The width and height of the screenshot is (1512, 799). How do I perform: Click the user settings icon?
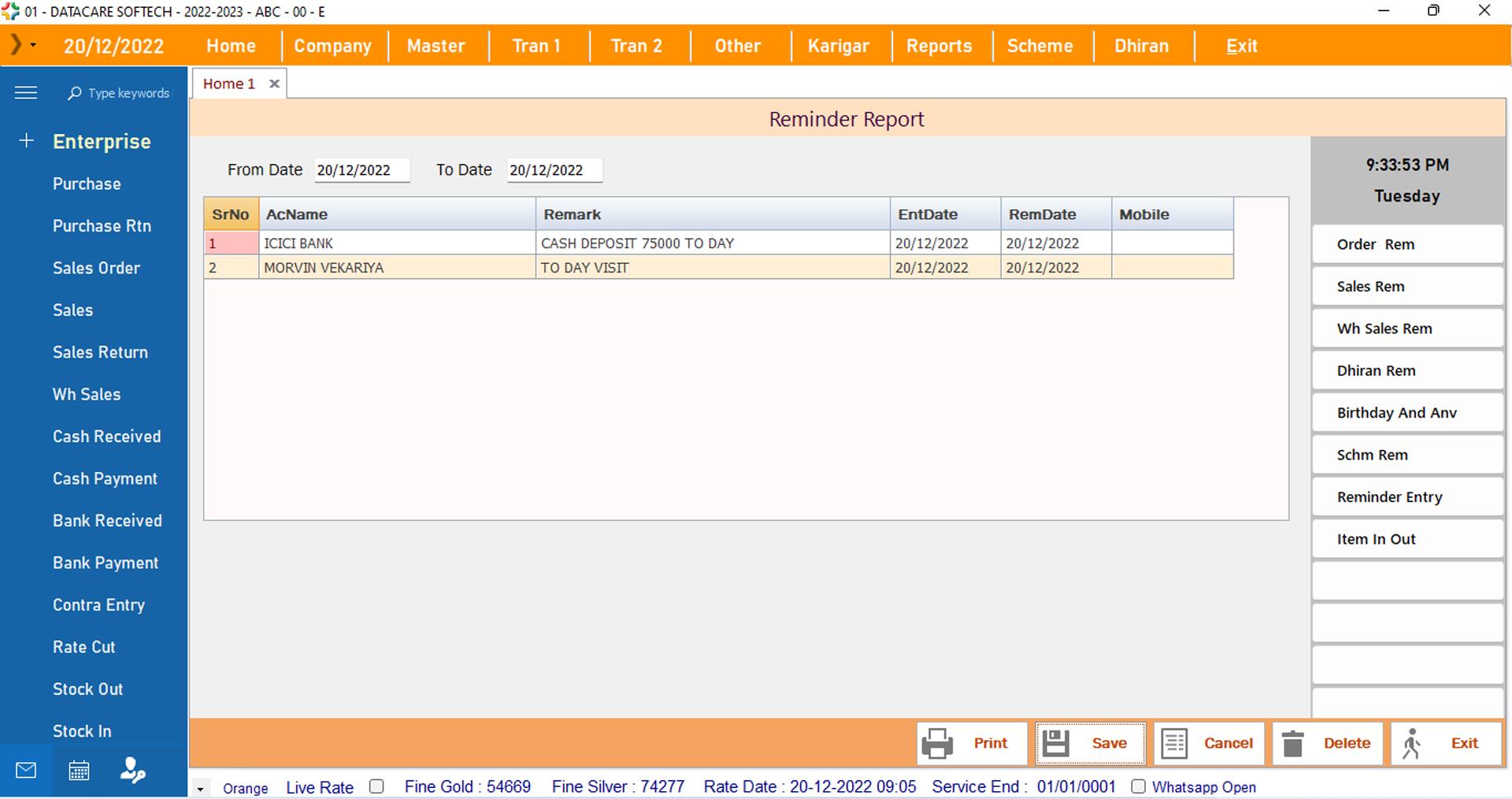pyautogui.click(x=132, y=771)
